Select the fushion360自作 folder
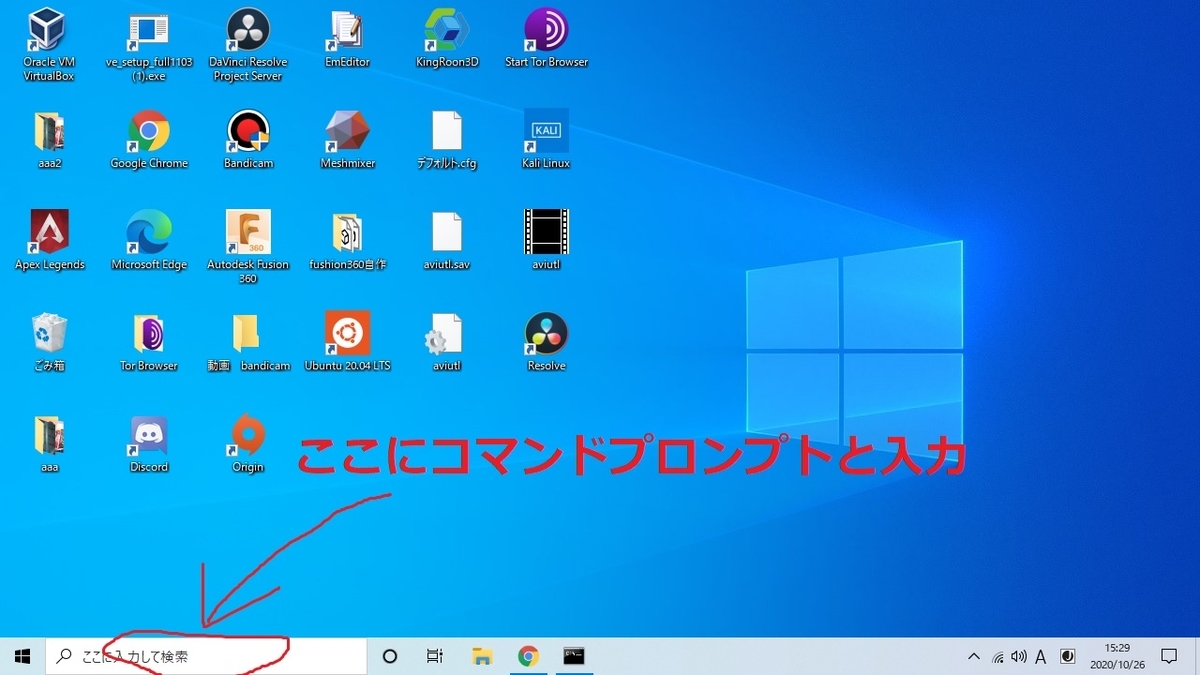Screen dimensions: 1200x675 pyautogui.click(x=347, y=242)
